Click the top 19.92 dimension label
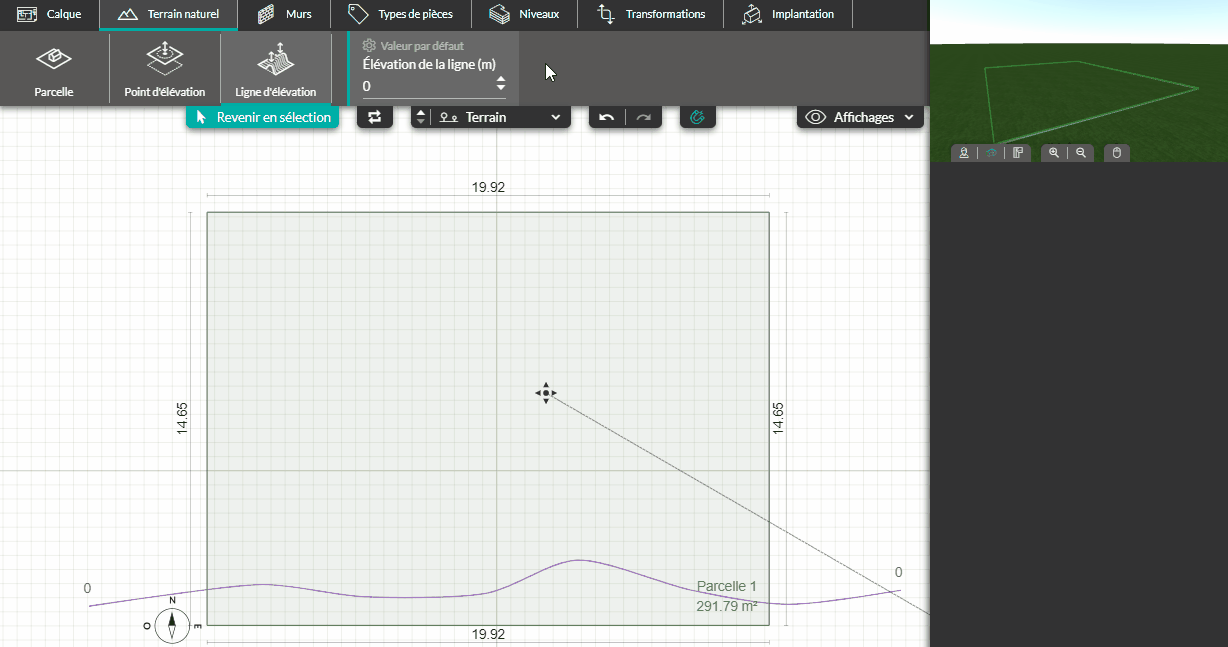 pos(488,187)
